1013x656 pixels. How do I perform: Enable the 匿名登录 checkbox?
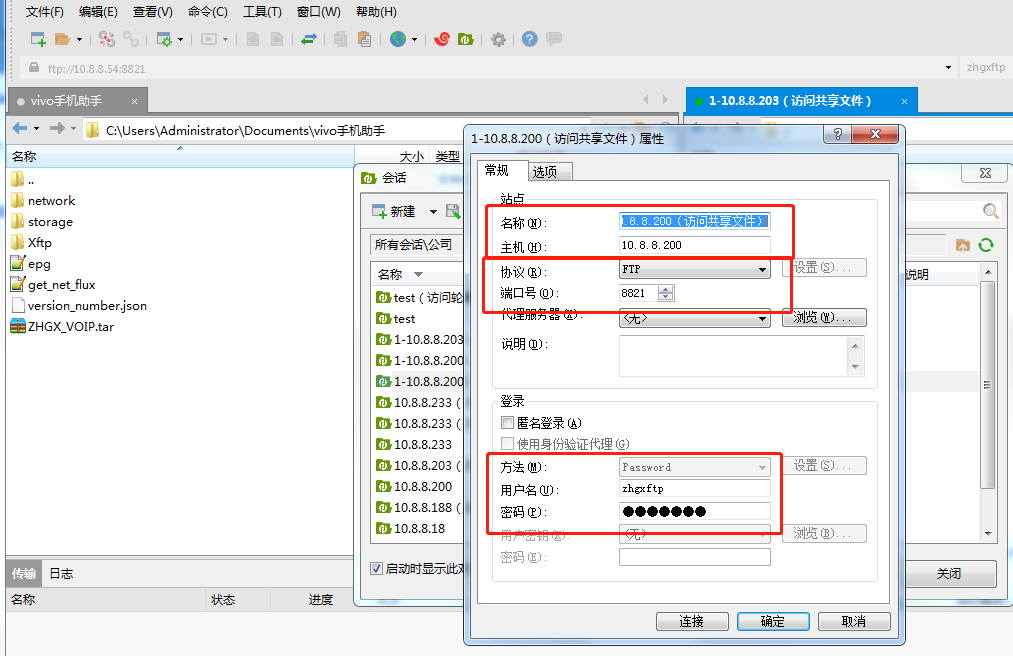tap(508, 423)
